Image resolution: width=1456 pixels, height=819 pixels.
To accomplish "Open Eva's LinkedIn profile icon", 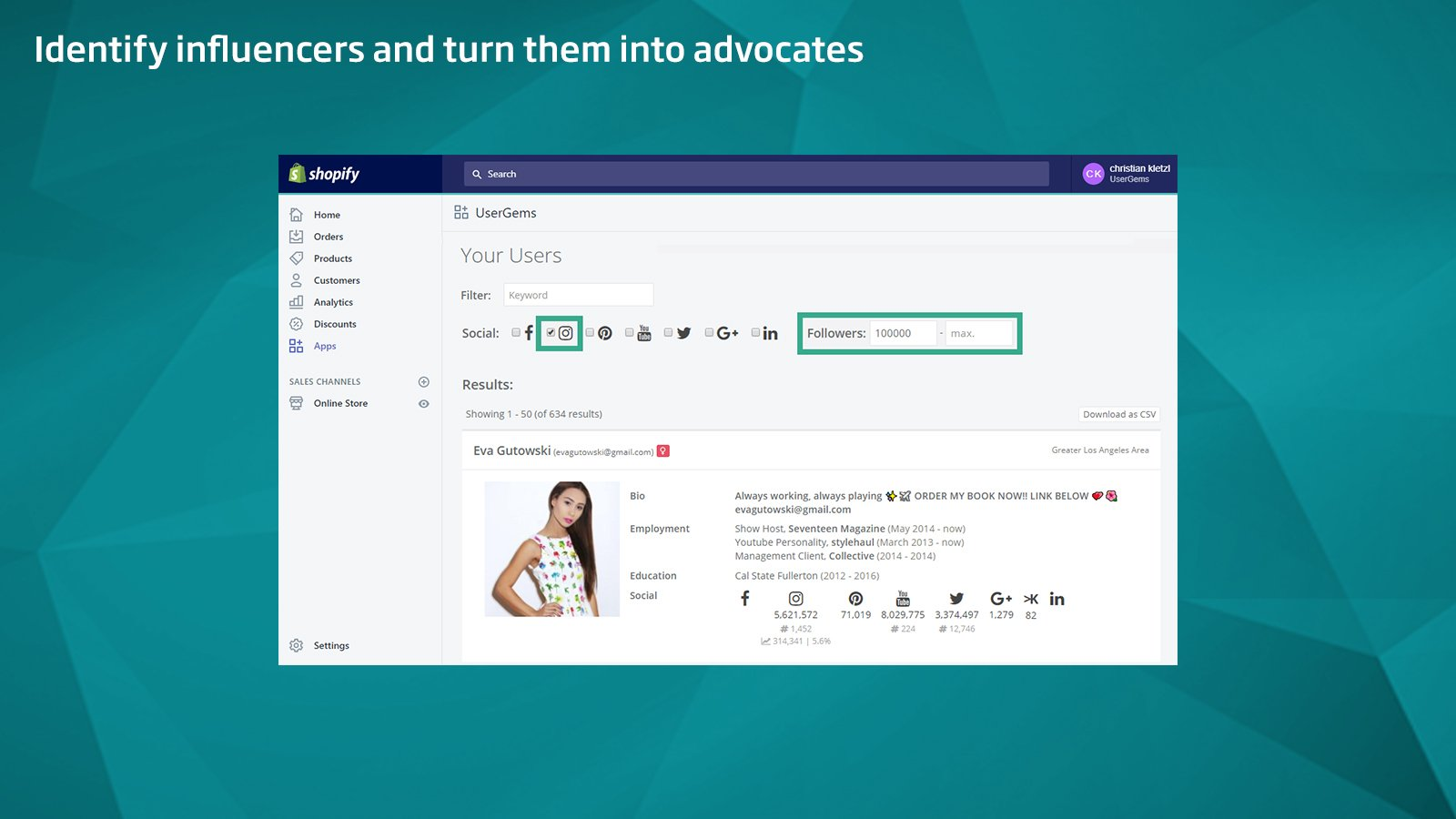I will pyautogui.click(x=1057, y=598).
